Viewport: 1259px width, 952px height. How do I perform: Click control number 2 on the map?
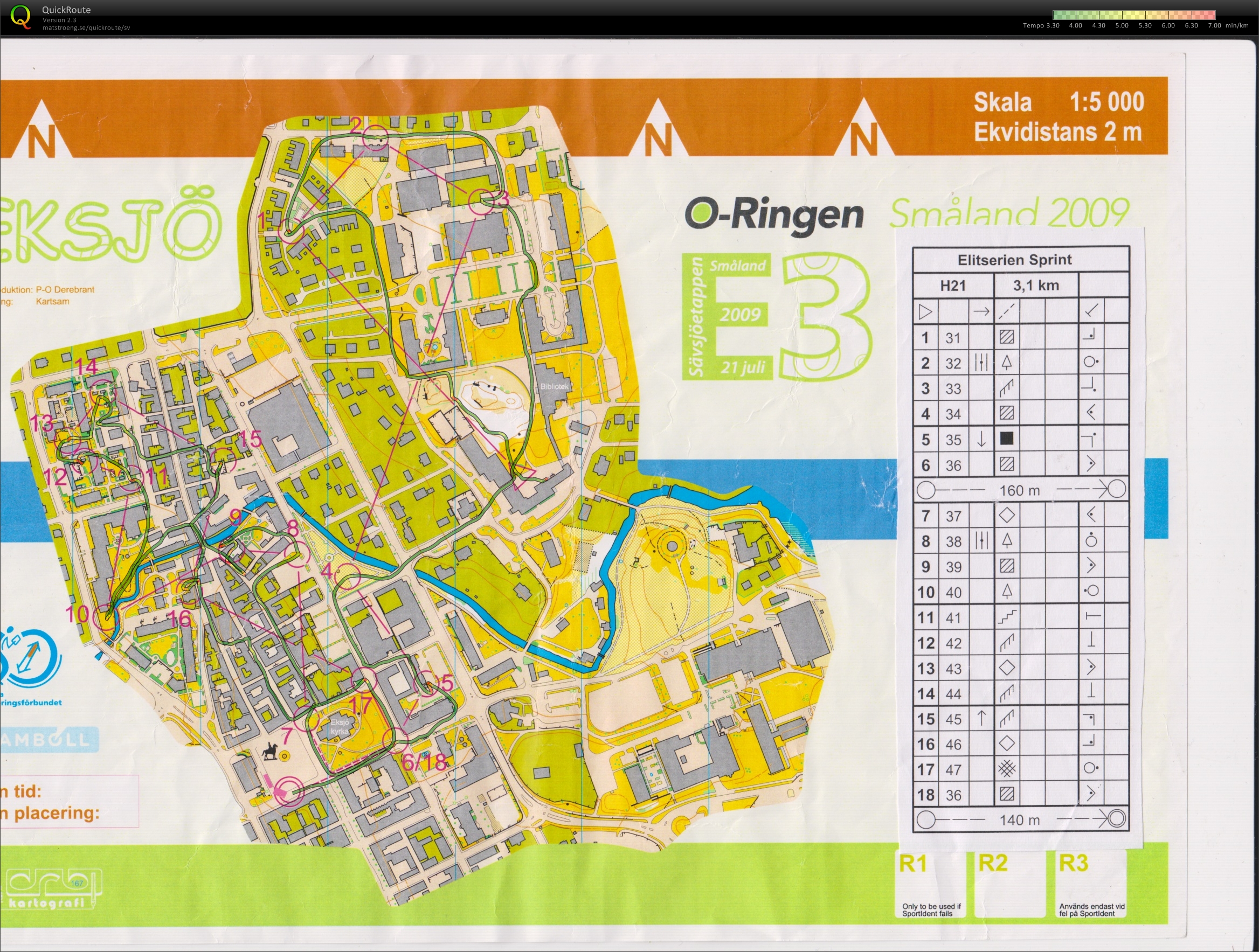click(356, 124)
